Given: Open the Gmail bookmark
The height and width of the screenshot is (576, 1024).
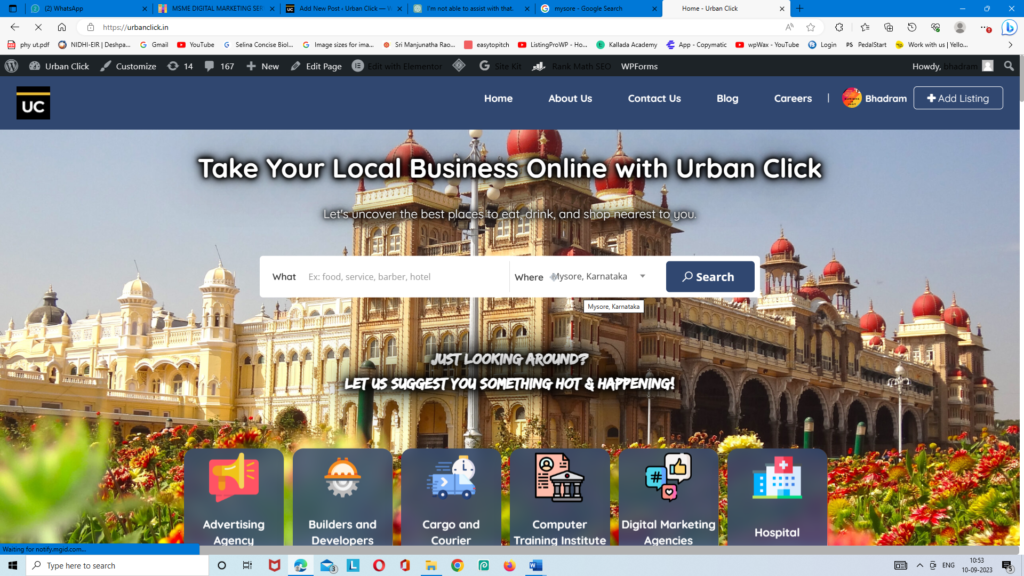Looking at the screenshot, I should pos(154,44).
